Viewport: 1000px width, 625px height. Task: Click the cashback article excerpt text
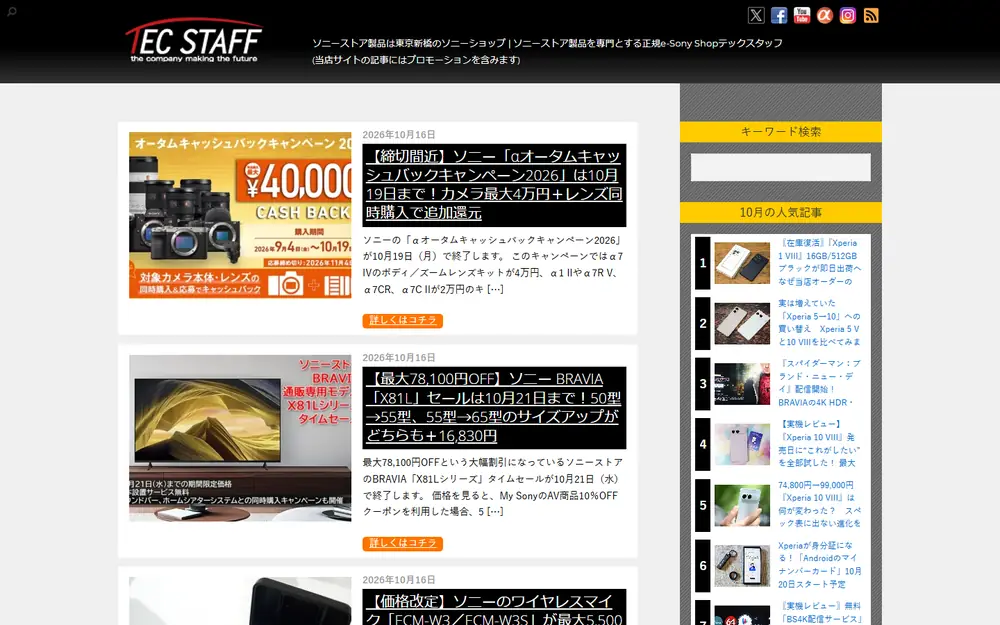(493, 265)
